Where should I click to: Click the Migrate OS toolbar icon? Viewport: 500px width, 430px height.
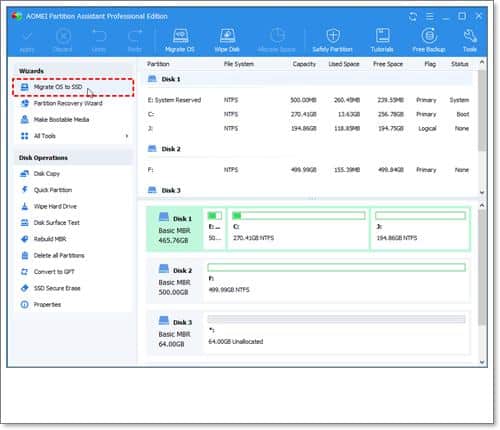coord(180,40)
